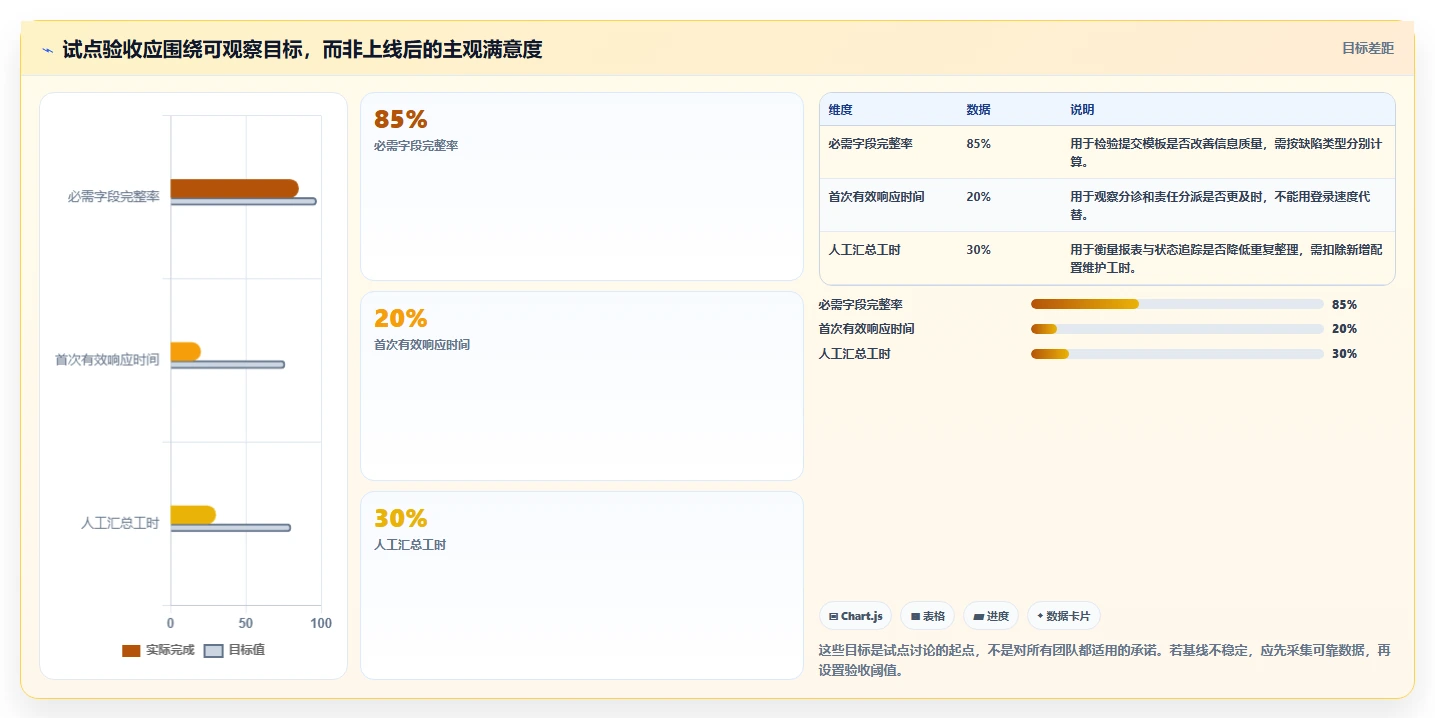
Task: Click the 人工汇总工时 card caption
Action: [x=410, y=545]
